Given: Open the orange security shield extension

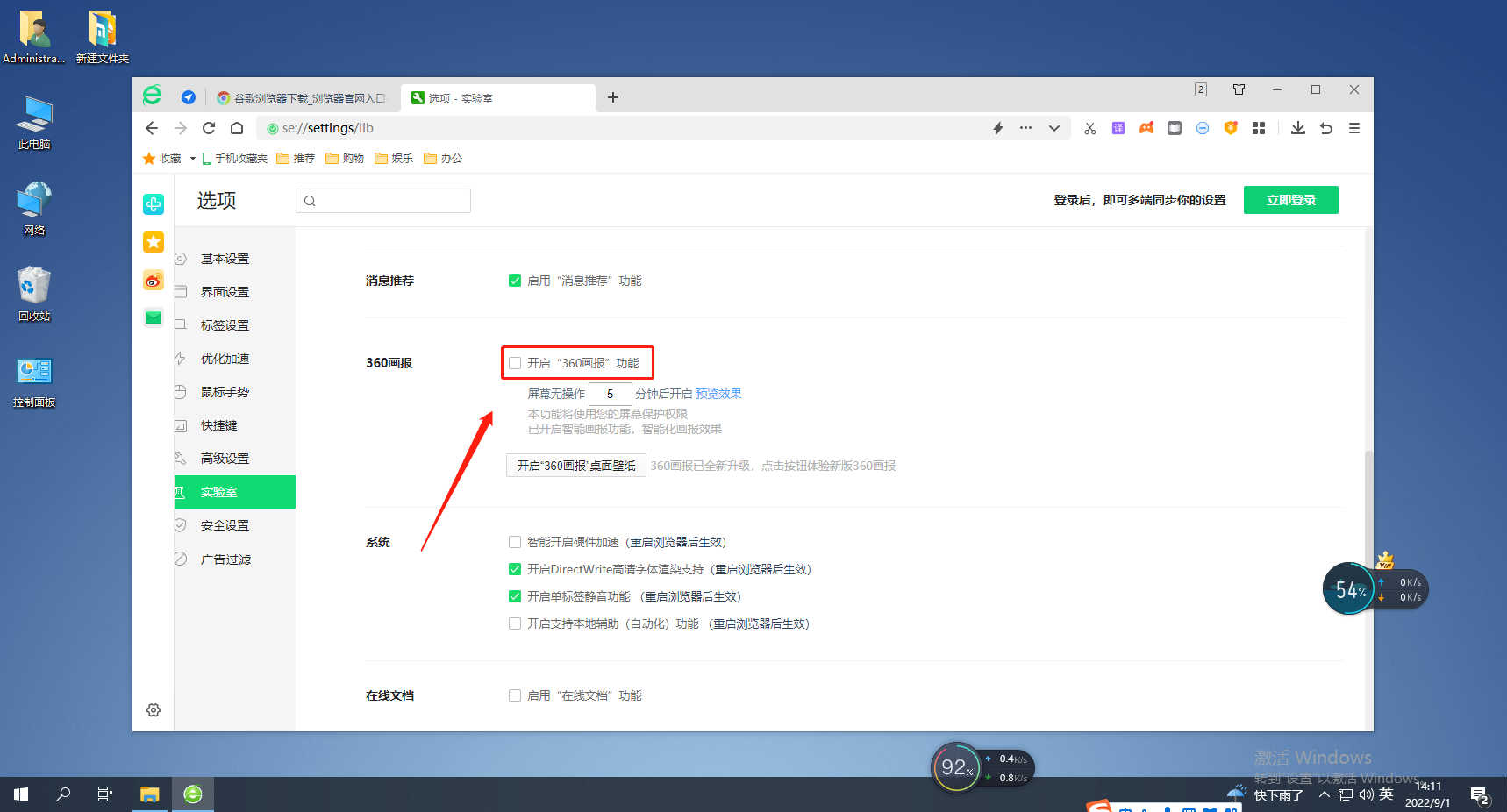Looking at the screenshot, I should pyautogui.click(x=1231, y=128).
